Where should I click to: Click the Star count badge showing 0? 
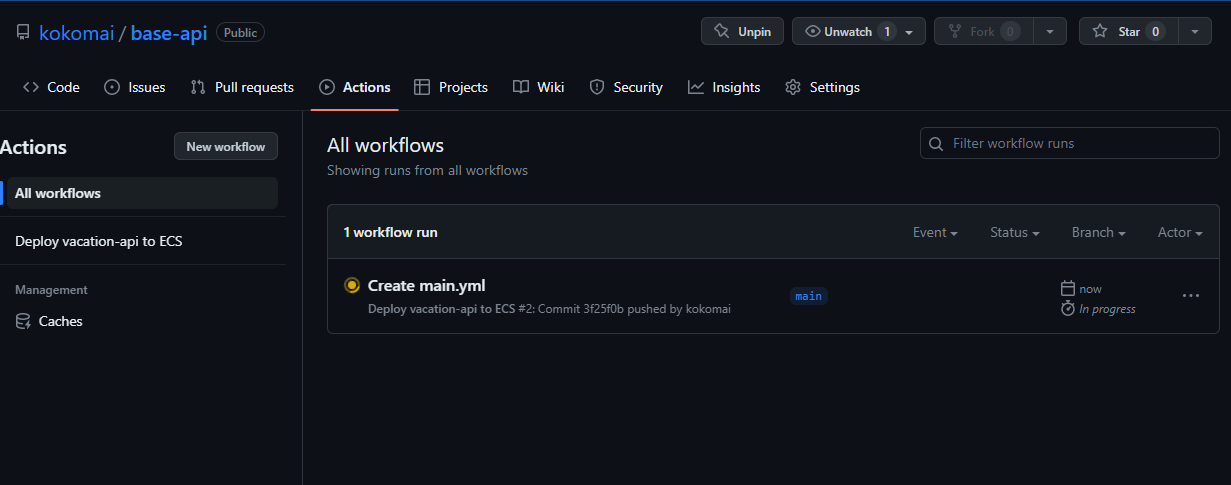[1155, 32]
